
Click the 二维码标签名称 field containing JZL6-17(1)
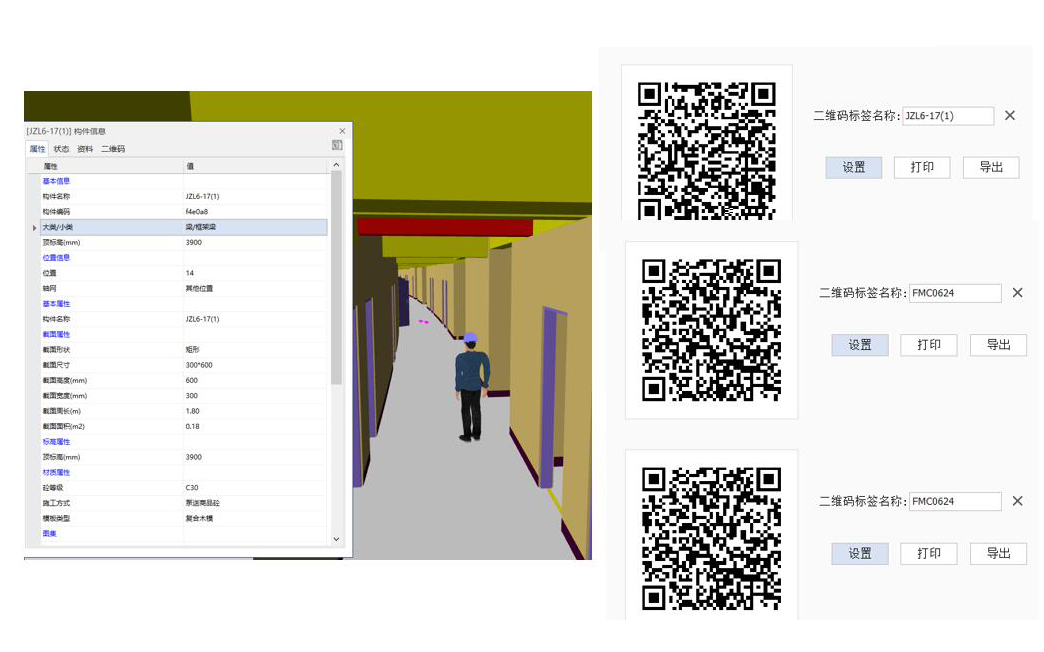pos(948,115)
